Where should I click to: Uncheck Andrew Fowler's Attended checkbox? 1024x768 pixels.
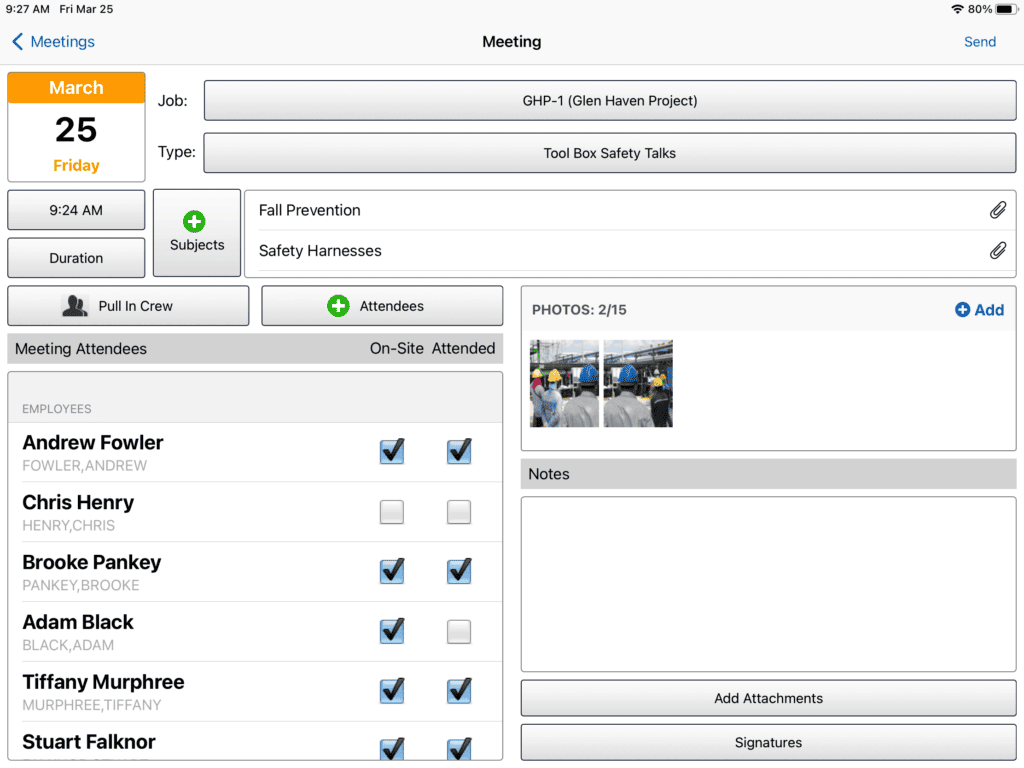[x=458, y=451]
